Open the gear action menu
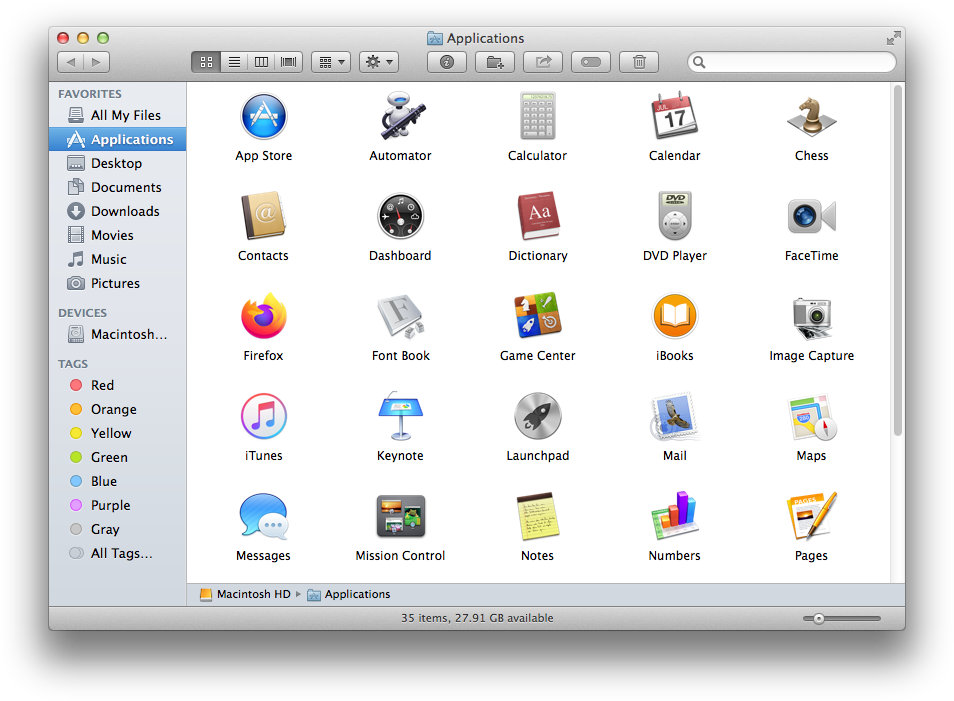The width and height of the screenshot is (954, 701). (x=379, y=62)
